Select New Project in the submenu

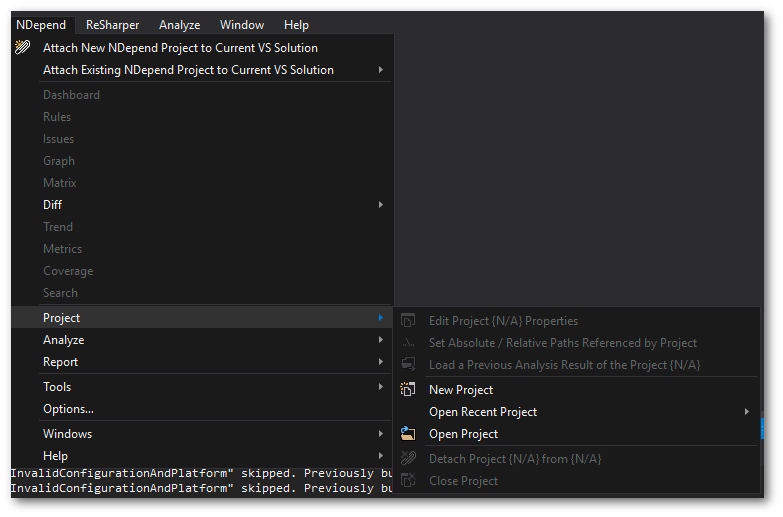(577, 390)
